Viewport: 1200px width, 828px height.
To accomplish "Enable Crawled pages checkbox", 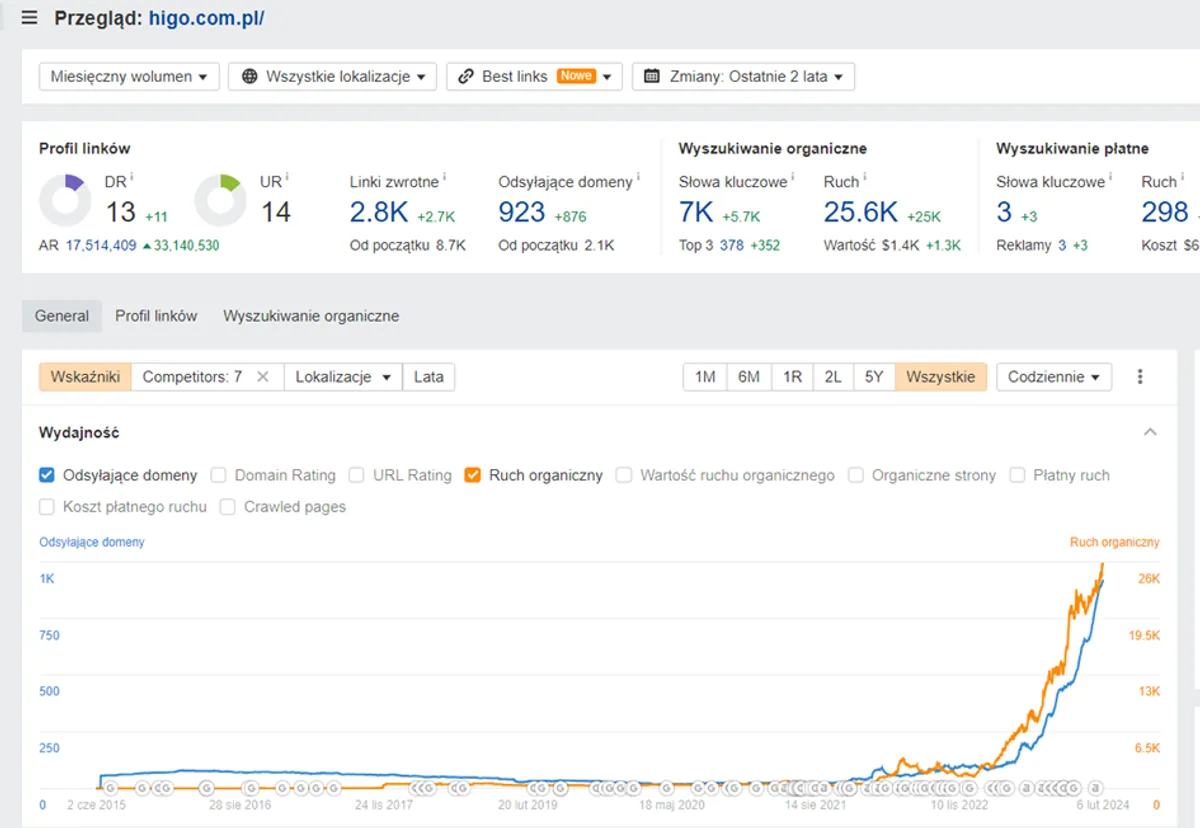I will coord(228,507).
